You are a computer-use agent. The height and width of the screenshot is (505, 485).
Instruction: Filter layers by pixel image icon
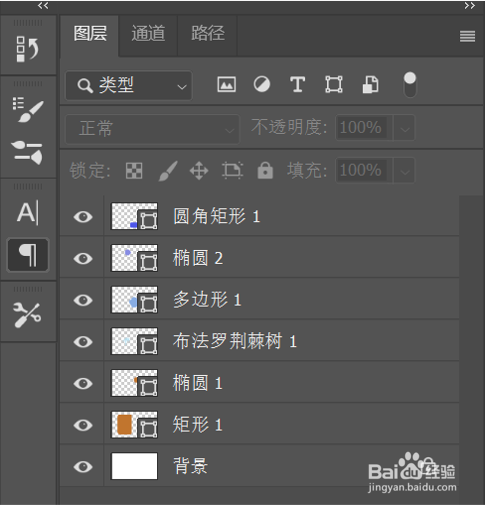point(227,84)
